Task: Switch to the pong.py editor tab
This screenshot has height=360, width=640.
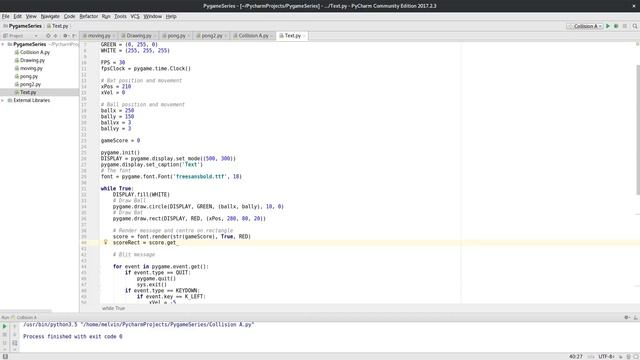Action: point(176,36)
